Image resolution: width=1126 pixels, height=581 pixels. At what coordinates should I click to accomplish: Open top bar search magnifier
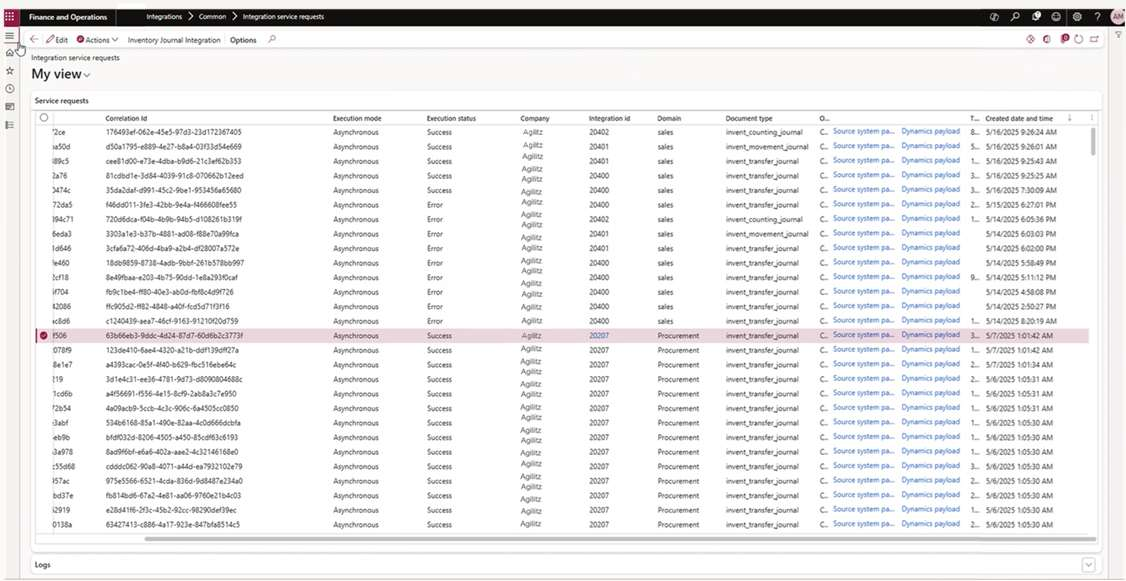pos(1015,17)
